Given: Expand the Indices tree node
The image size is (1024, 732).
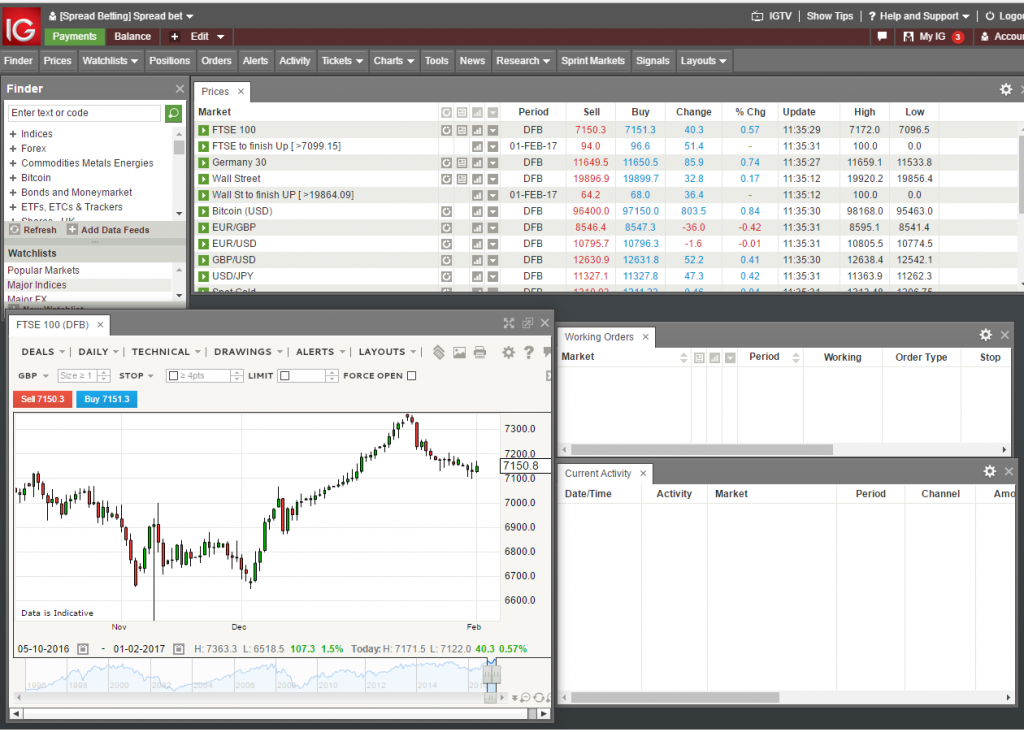Looking at the screenshot, I should [12, 134].
